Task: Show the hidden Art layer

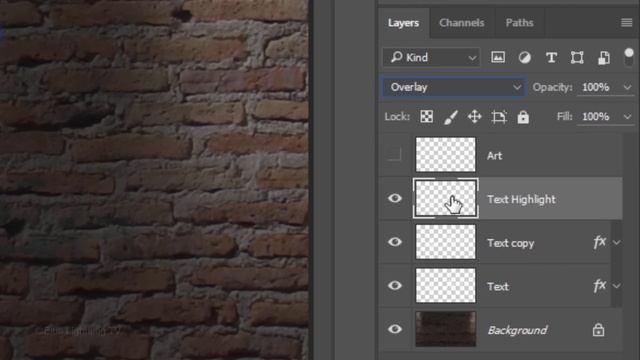Action: click(x=394, y=154)
